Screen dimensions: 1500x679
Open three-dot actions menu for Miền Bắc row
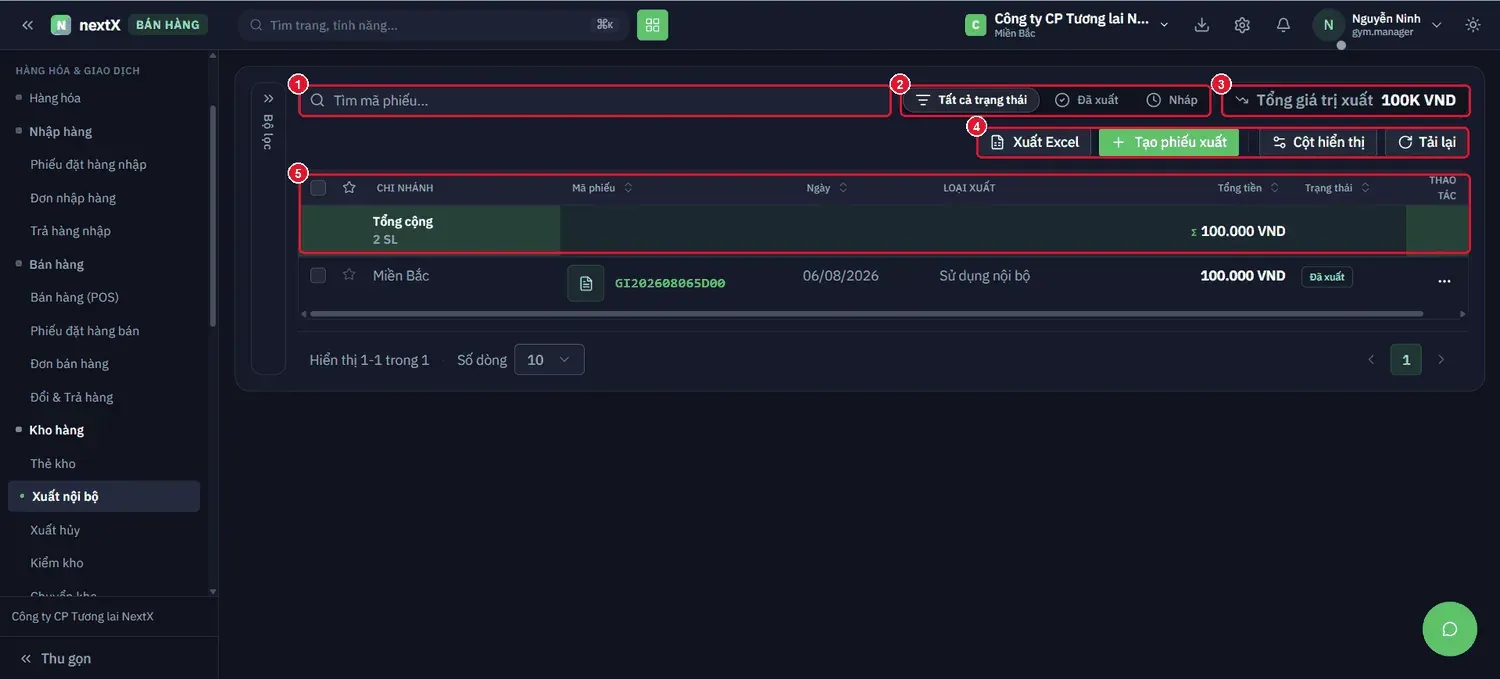tap(1444, 281)
